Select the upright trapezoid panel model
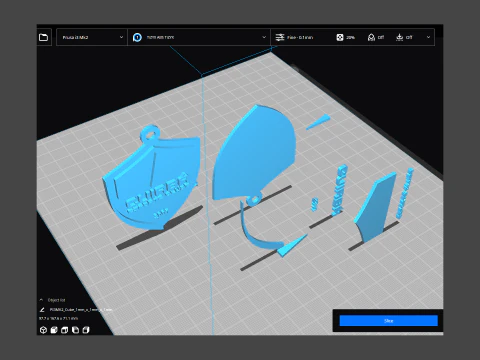The height and width of the screenshot is (360, 480). coord(376,207)
